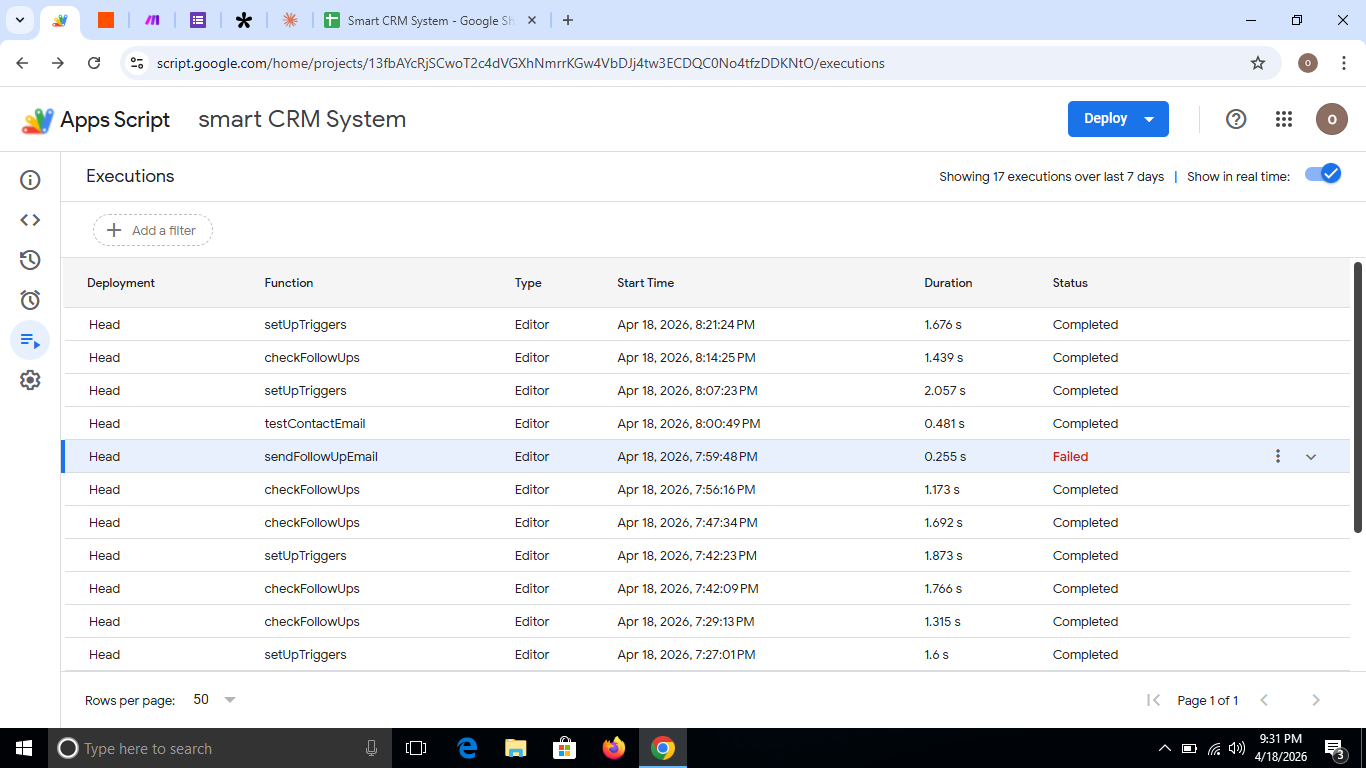Open Firefox from the Windows taskbar
The width and height of the screenshot is (1366, 768).
point(613,748)
